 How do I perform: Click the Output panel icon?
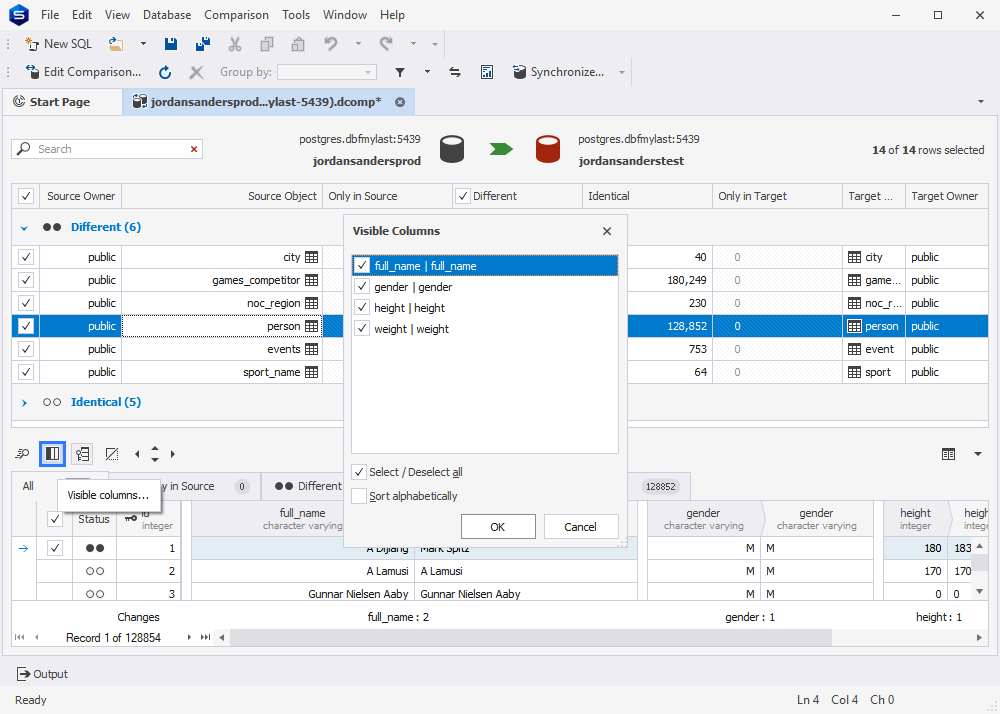tap(23, 674)
